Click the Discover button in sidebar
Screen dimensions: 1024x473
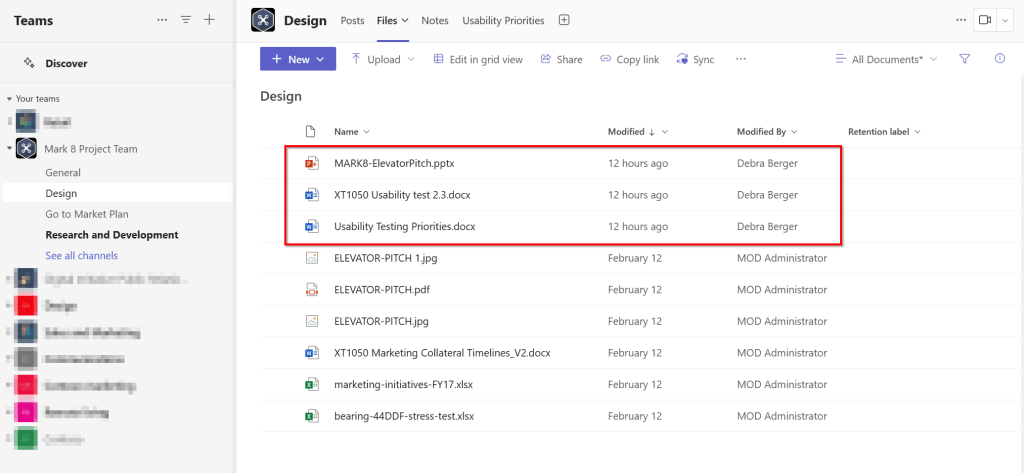pos(66,63)
